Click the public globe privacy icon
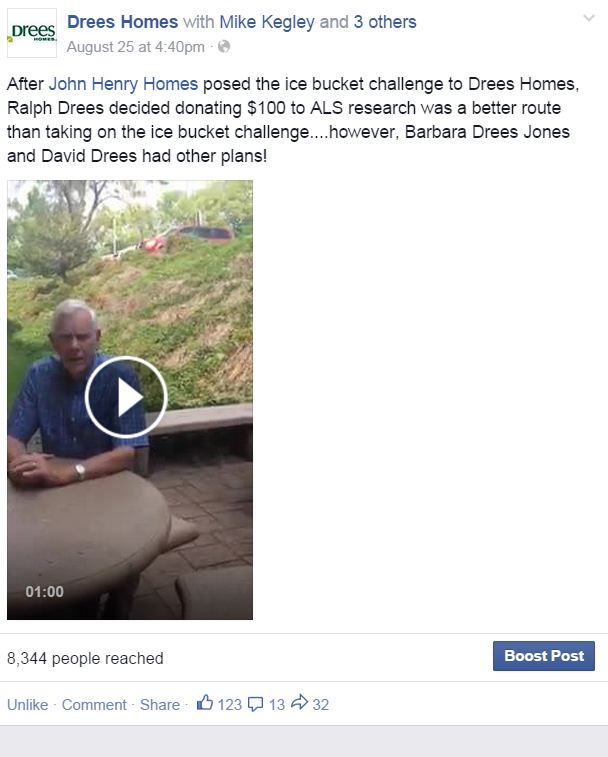Screen dimensions: 608x757 click(x=224, y=46)
